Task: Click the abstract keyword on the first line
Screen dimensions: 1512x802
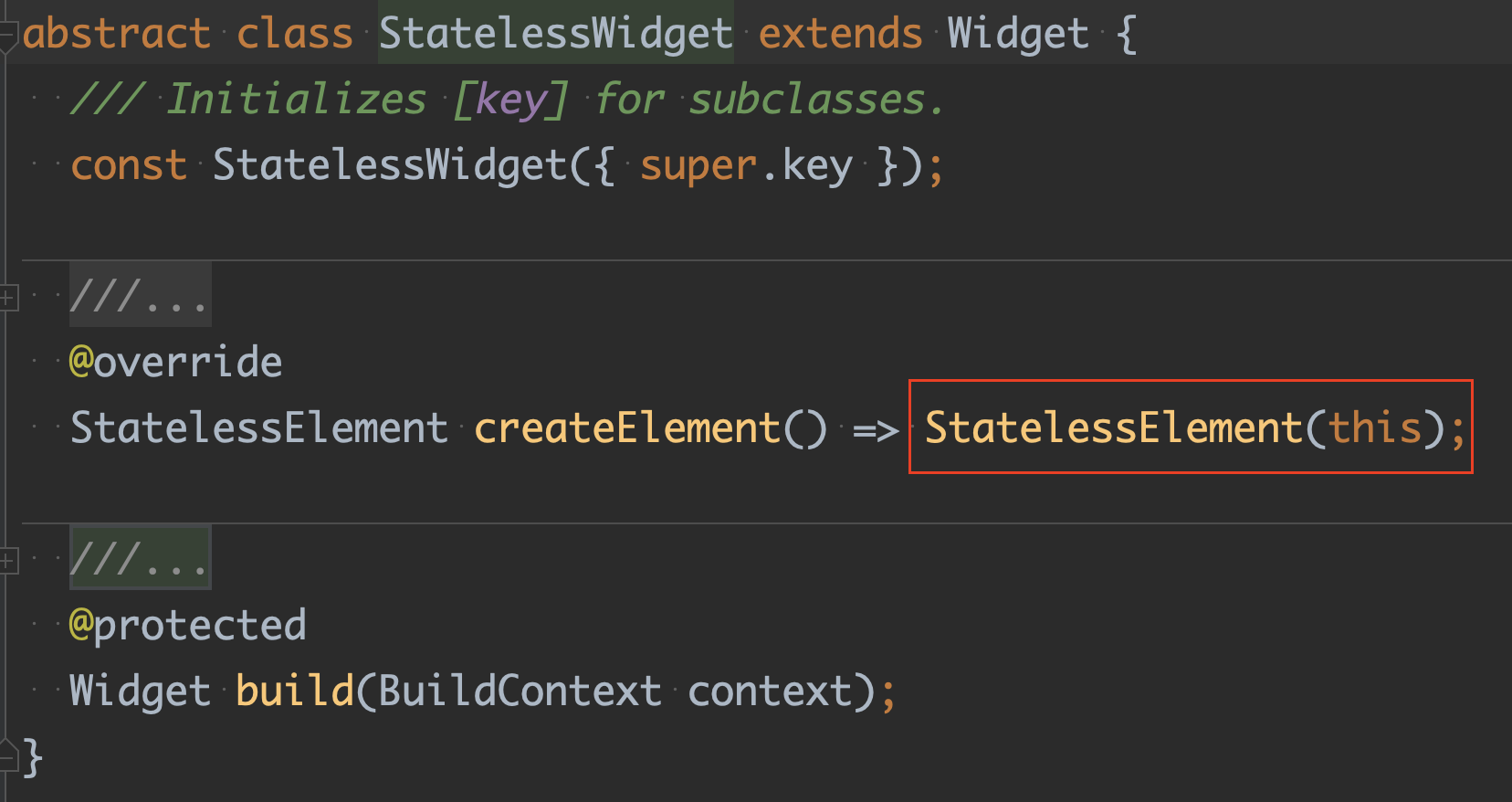Action: click(117, 34)
